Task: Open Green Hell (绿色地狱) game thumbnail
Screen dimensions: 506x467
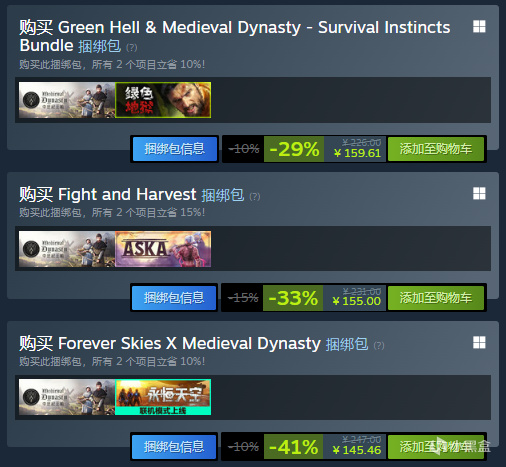Action: pos(163,100)
